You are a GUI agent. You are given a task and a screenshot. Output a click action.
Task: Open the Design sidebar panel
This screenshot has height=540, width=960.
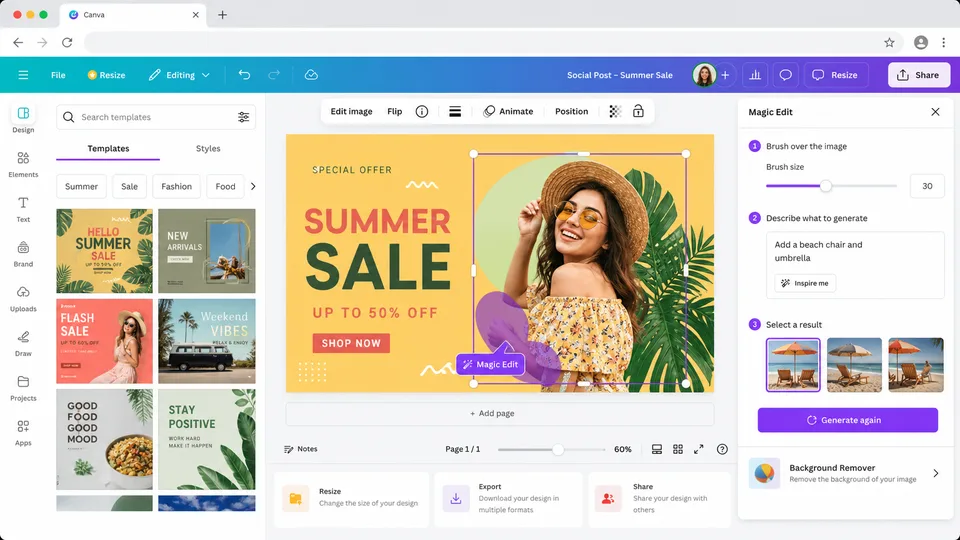(x=23, y=119)
